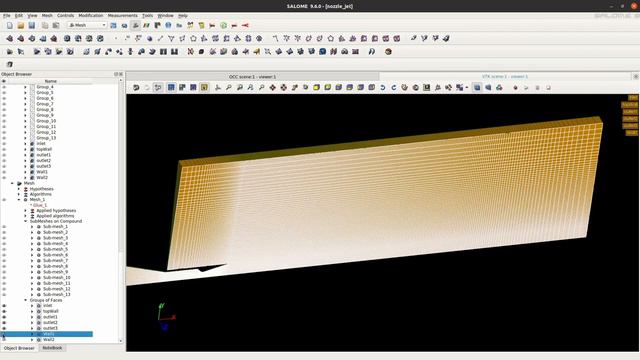
Task: Click the Add Polygon element icon
Action: 193,38
